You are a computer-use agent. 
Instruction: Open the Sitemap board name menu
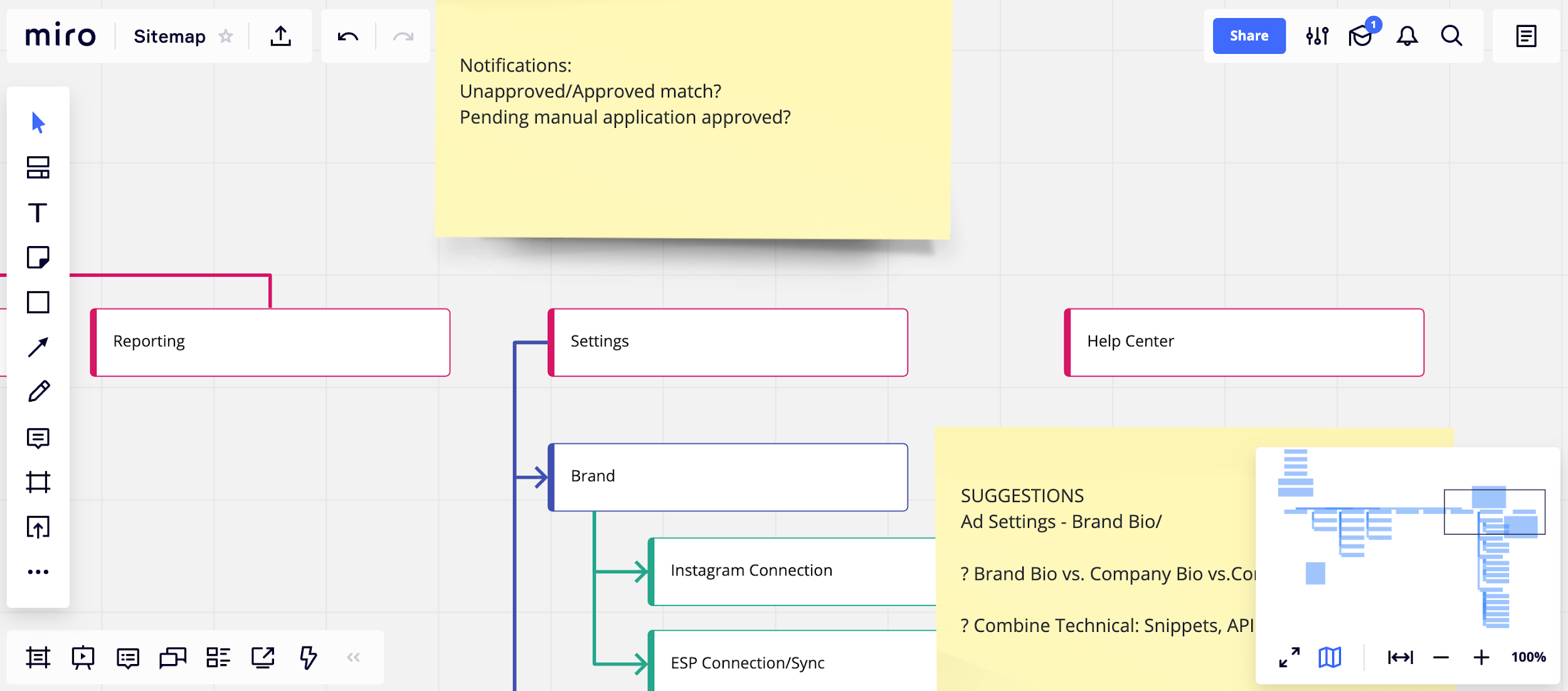169,36
